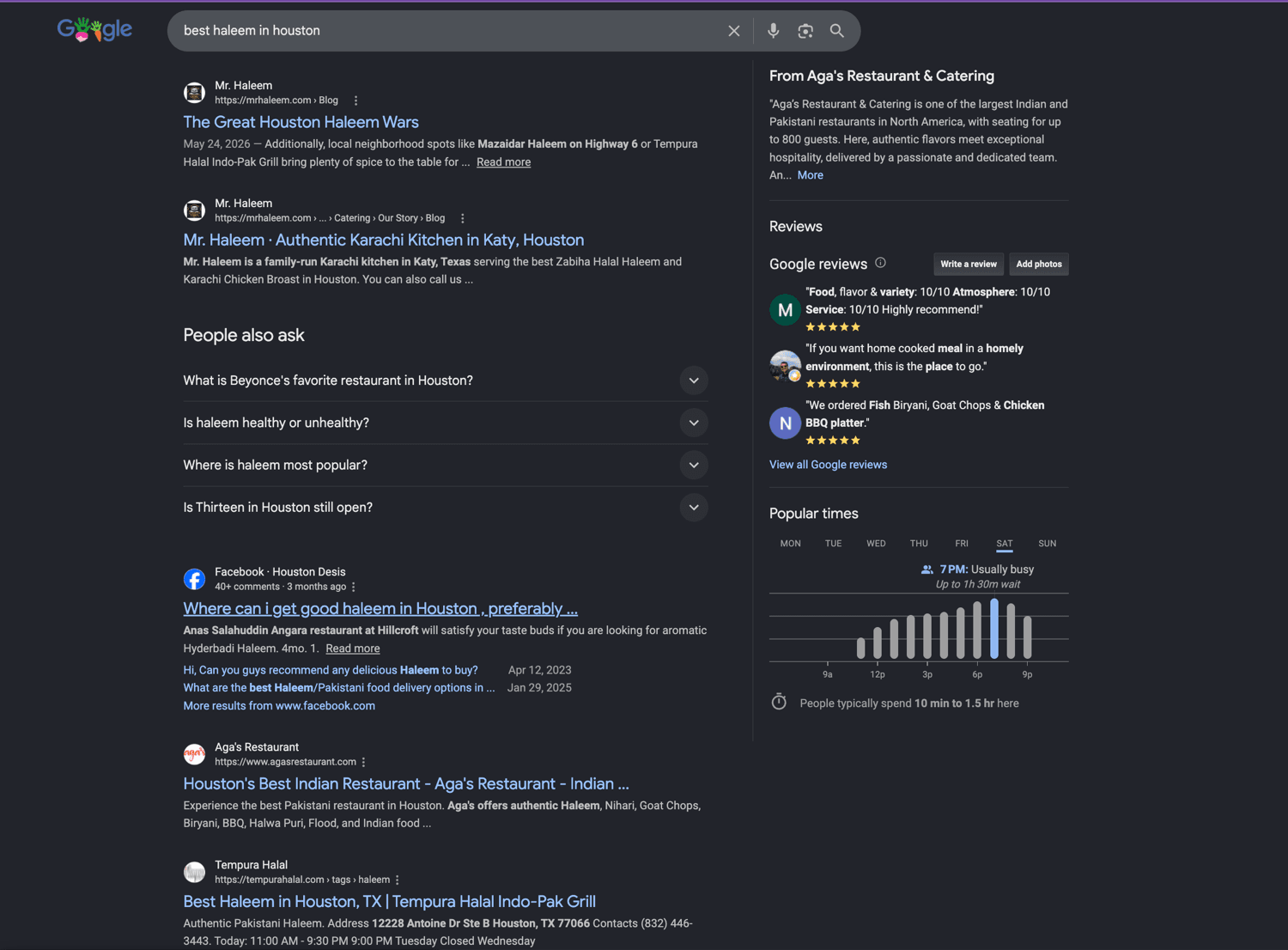This screenshot has width=1288, height=950.
Task: Click the highlighted 7 PM bar in Popular times
Action: pos(994,629)
